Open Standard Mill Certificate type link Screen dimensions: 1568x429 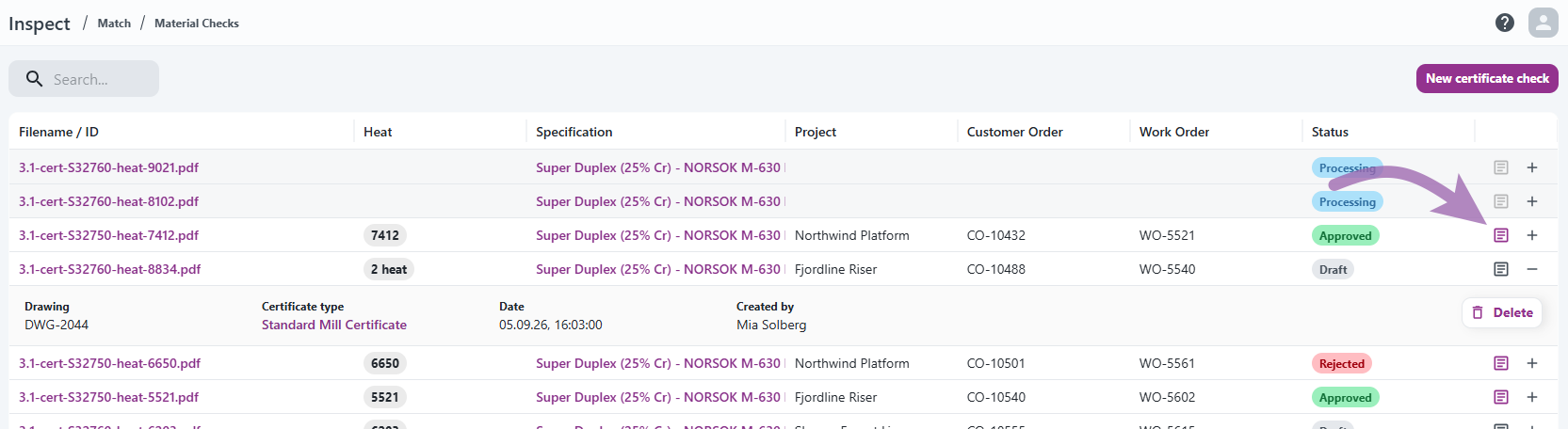click(x=334, y=325)
